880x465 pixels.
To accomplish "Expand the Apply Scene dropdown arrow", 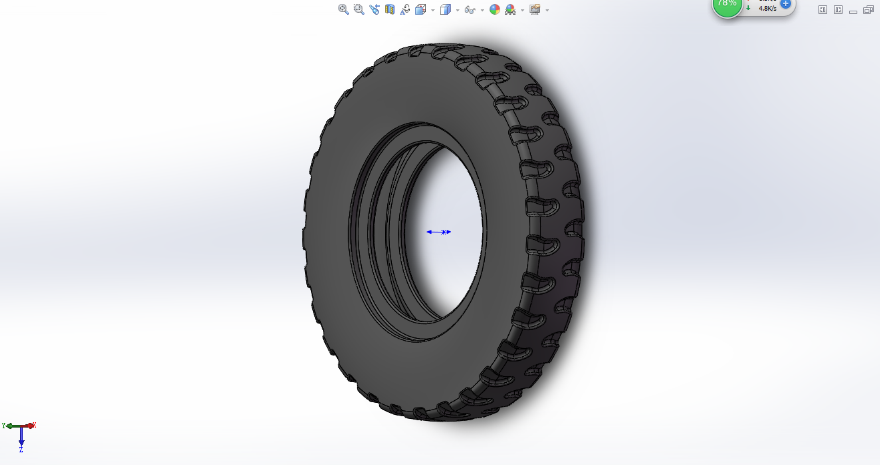I will [x=522, y=10].
